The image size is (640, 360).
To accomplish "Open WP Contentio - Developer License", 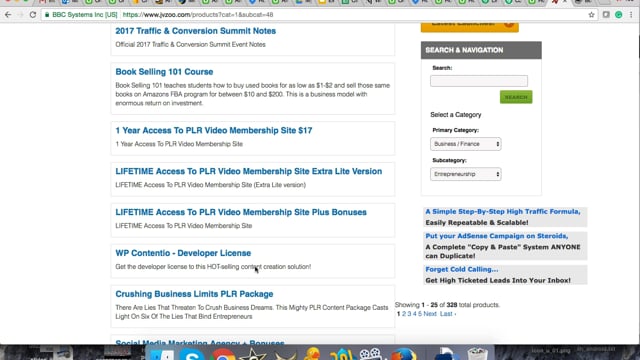I will (183, 253).
